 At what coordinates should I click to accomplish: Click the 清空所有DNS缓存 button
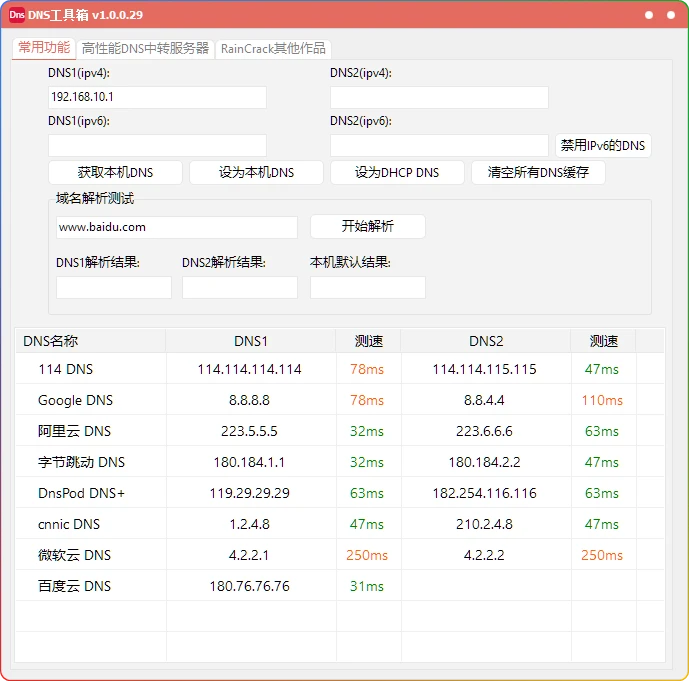point(538,173)
